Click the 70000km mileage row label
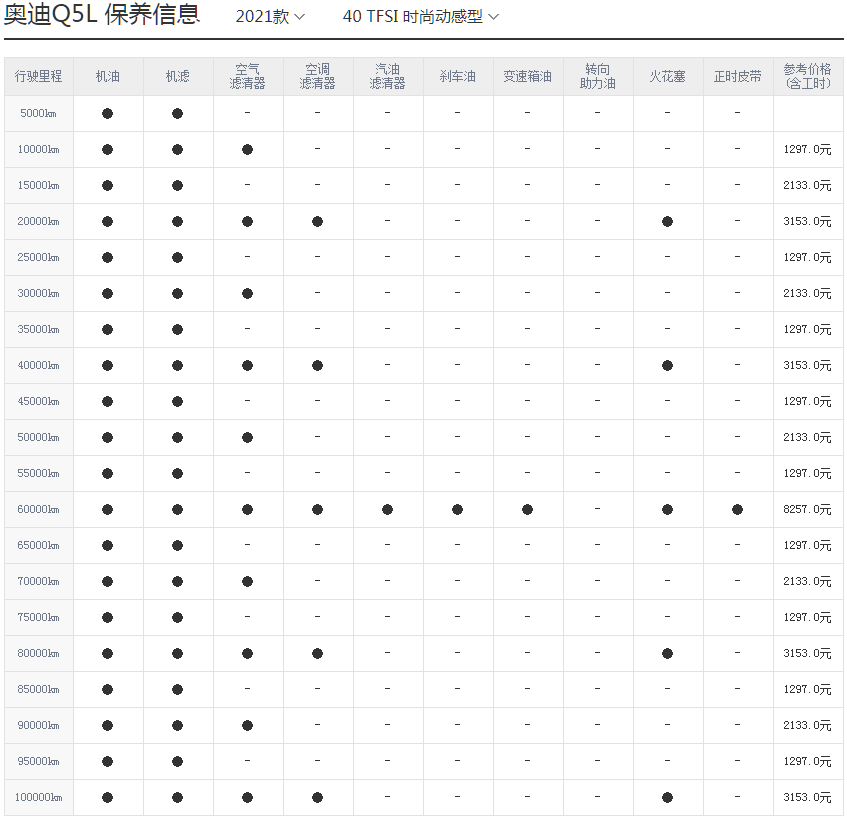The width and height of the screenshot is (847, 821). tap(38, 582)
